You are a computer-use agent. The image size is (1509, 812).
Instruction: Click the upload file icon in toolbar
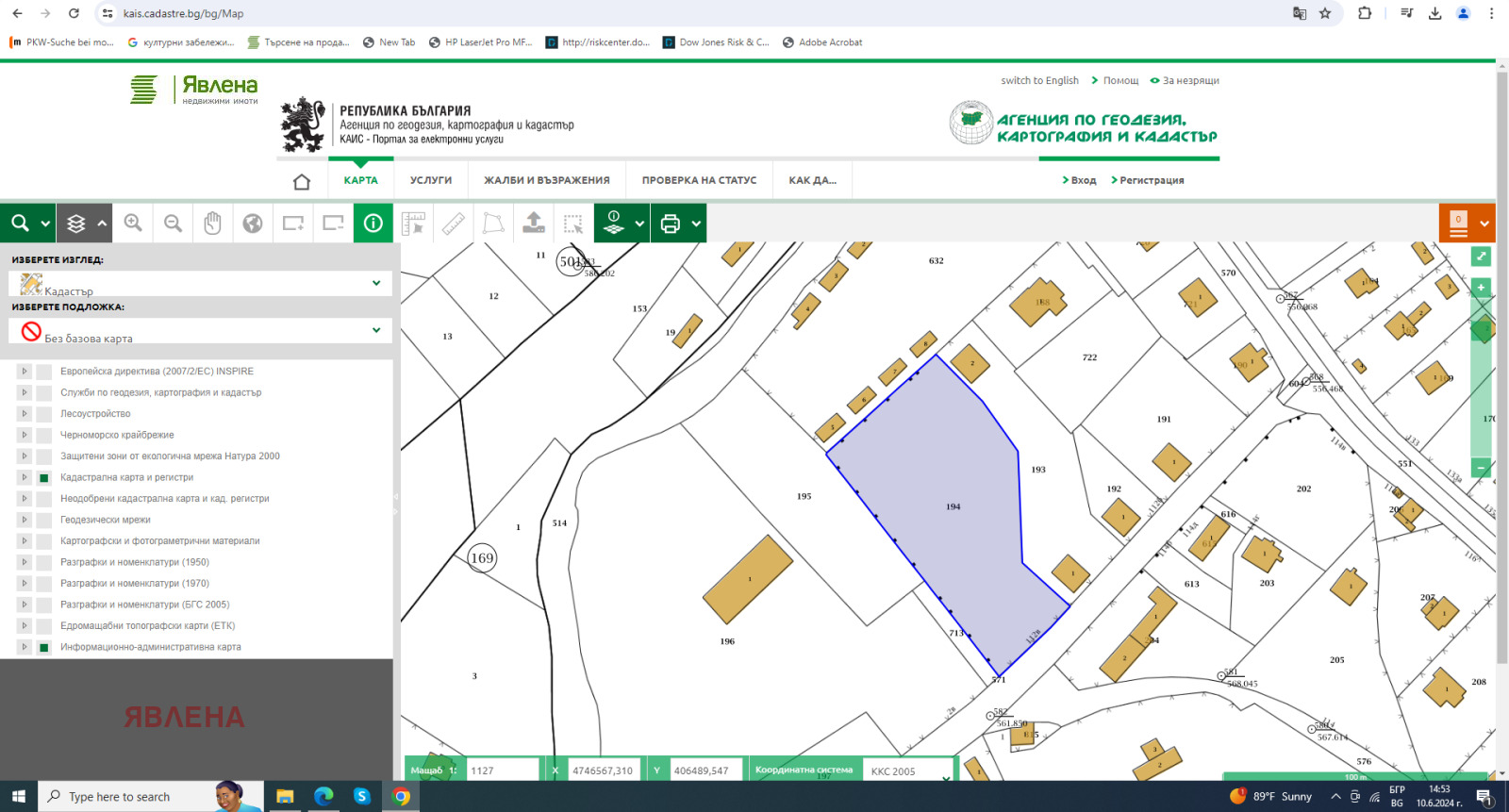pos(534,224)
